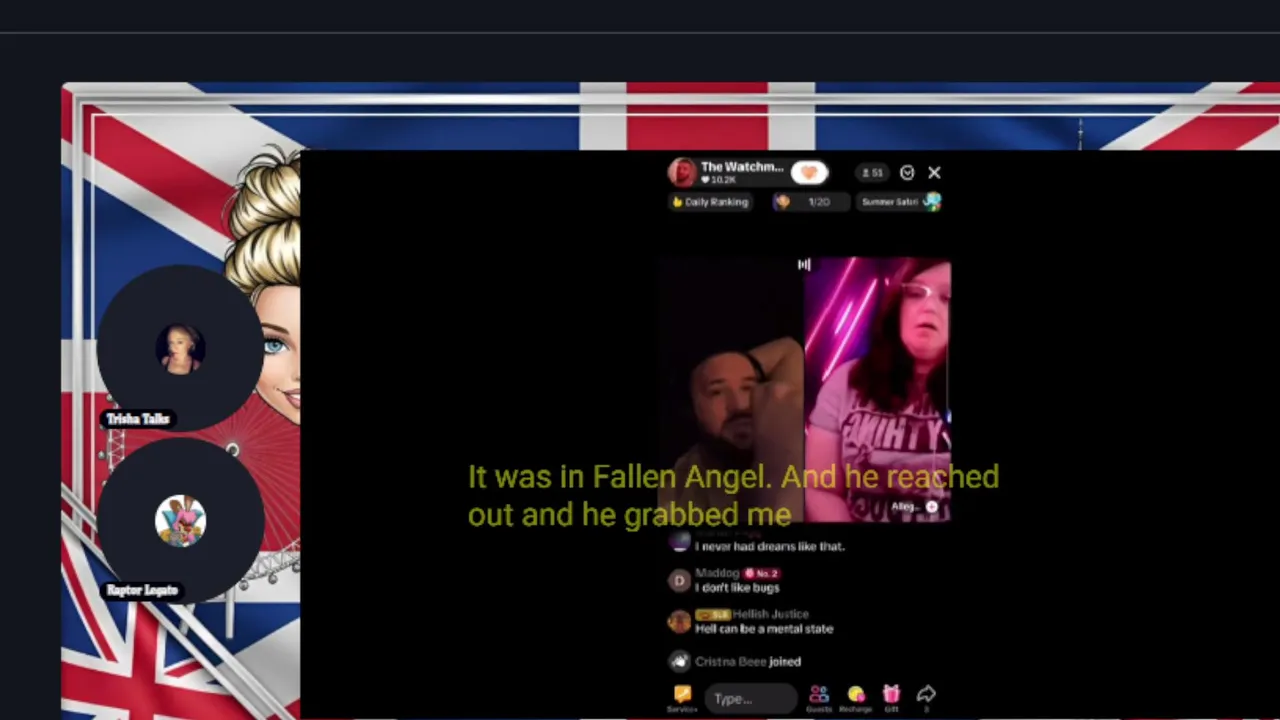Screen dimensions: 1280x720
Task: Click the 10.2K likes count
Action: tap(718, 180)
